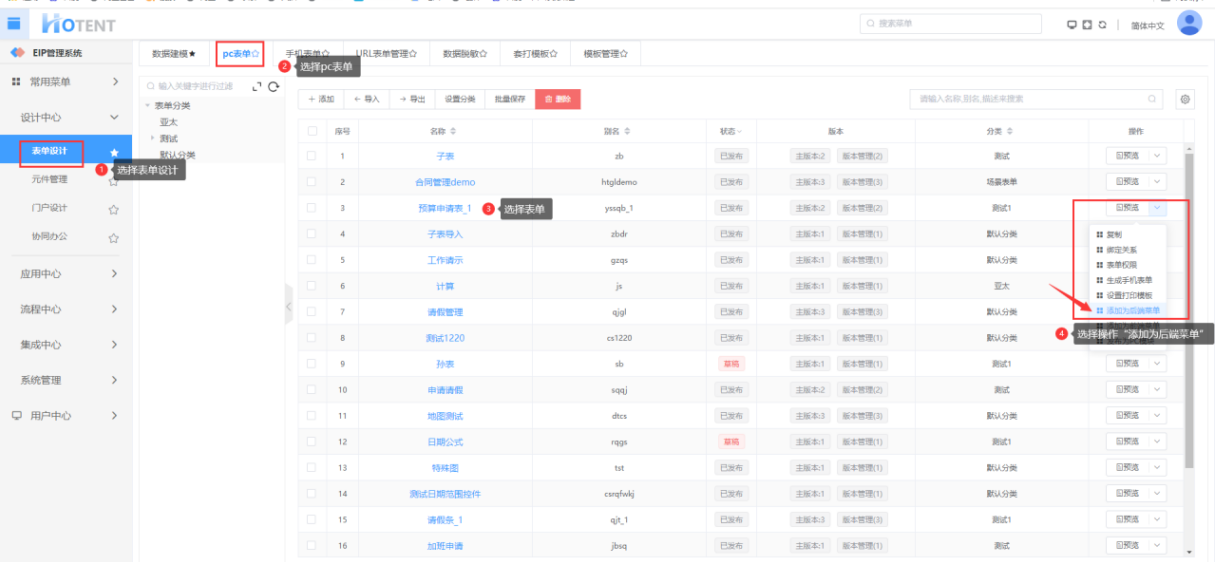This screenshot has height=562, width=1218.
Task: Click the form name search input field
Action: tap(1030, 99)
